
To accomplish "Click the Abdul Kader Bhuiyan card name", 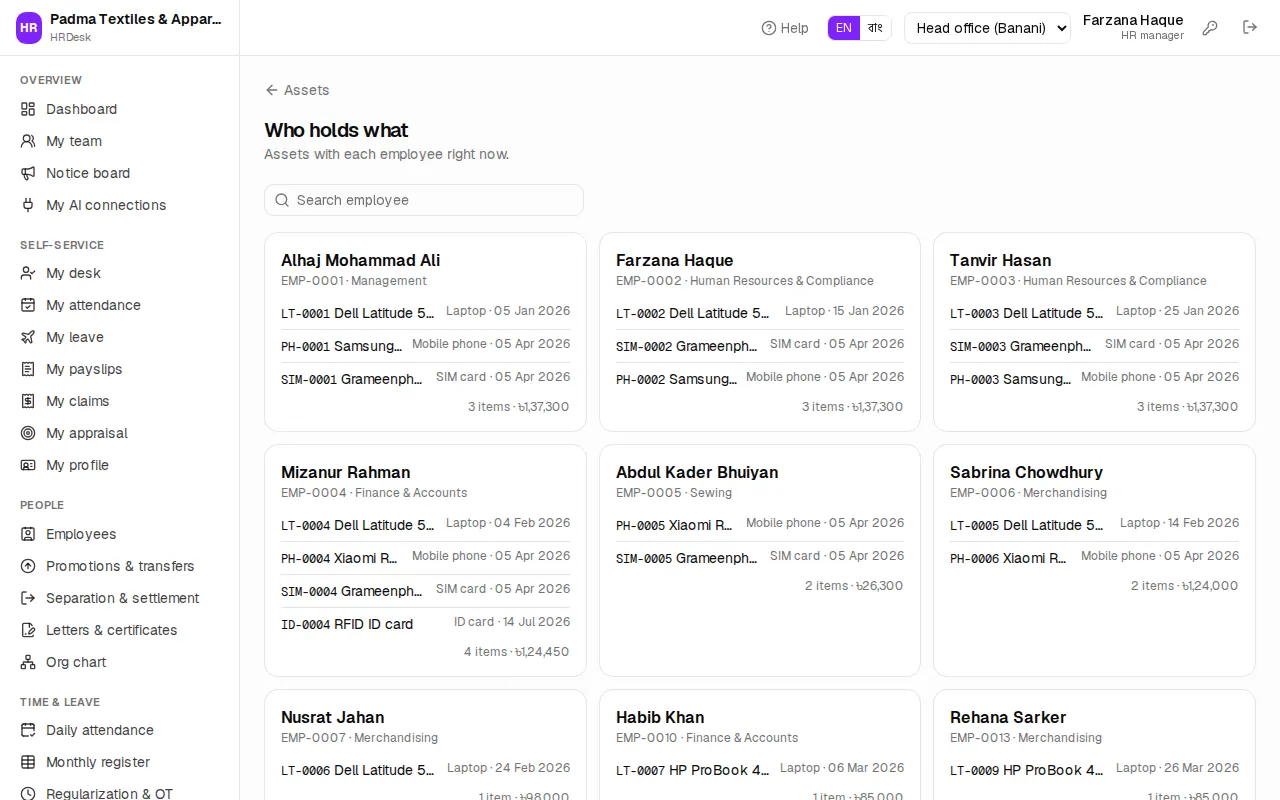I will [x=697, y=472].
